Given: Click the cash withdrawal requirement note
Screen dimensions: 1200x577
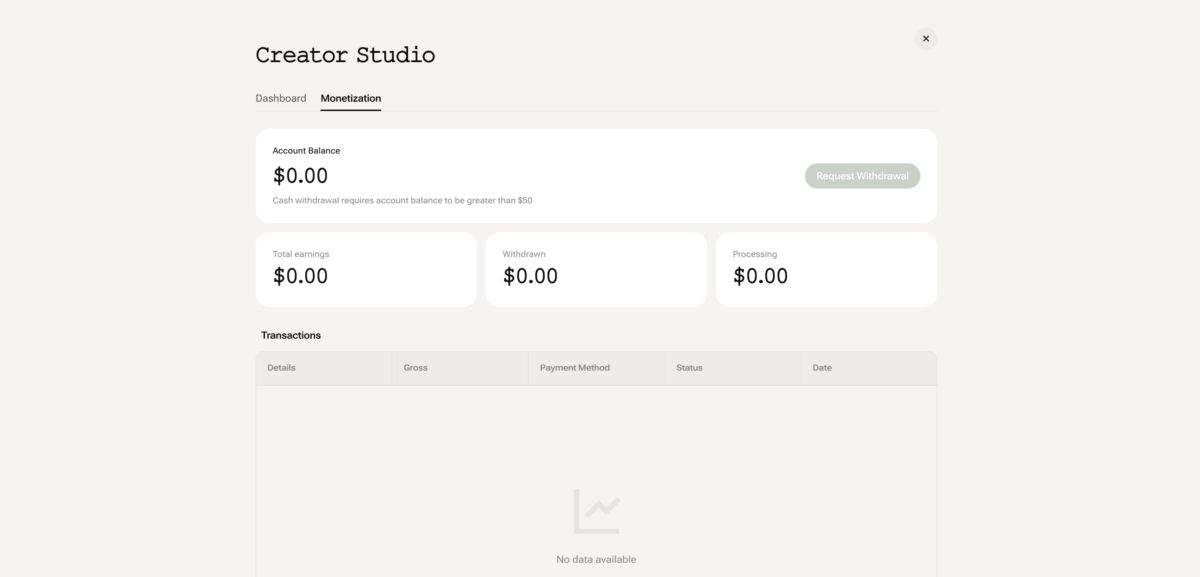Looking at the screenshot, I should [402, 200].
